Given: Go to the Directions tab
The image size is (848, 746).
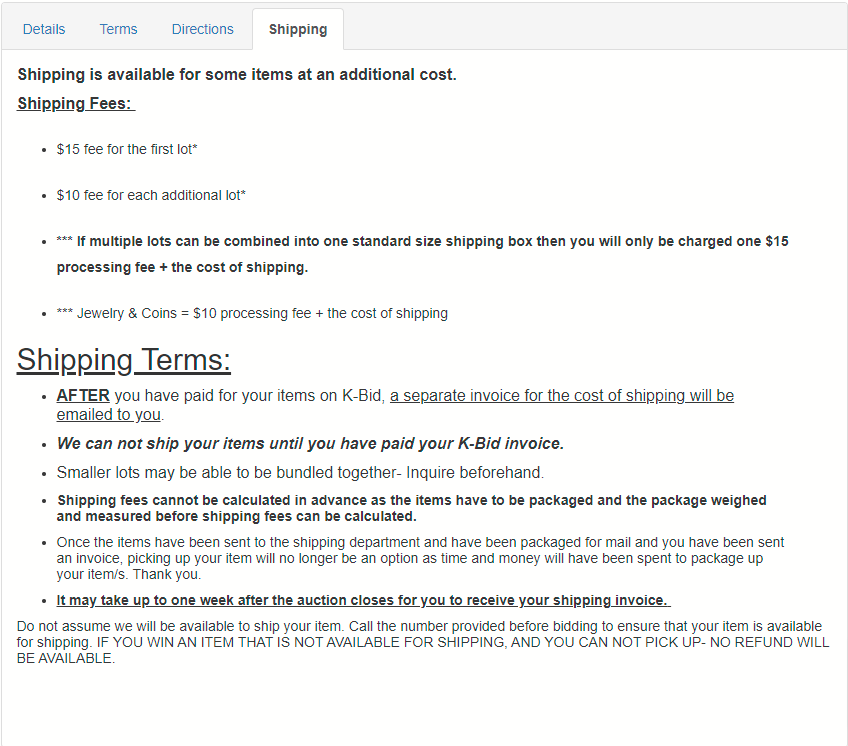Looking at the screenshot, I should point(202,29).
